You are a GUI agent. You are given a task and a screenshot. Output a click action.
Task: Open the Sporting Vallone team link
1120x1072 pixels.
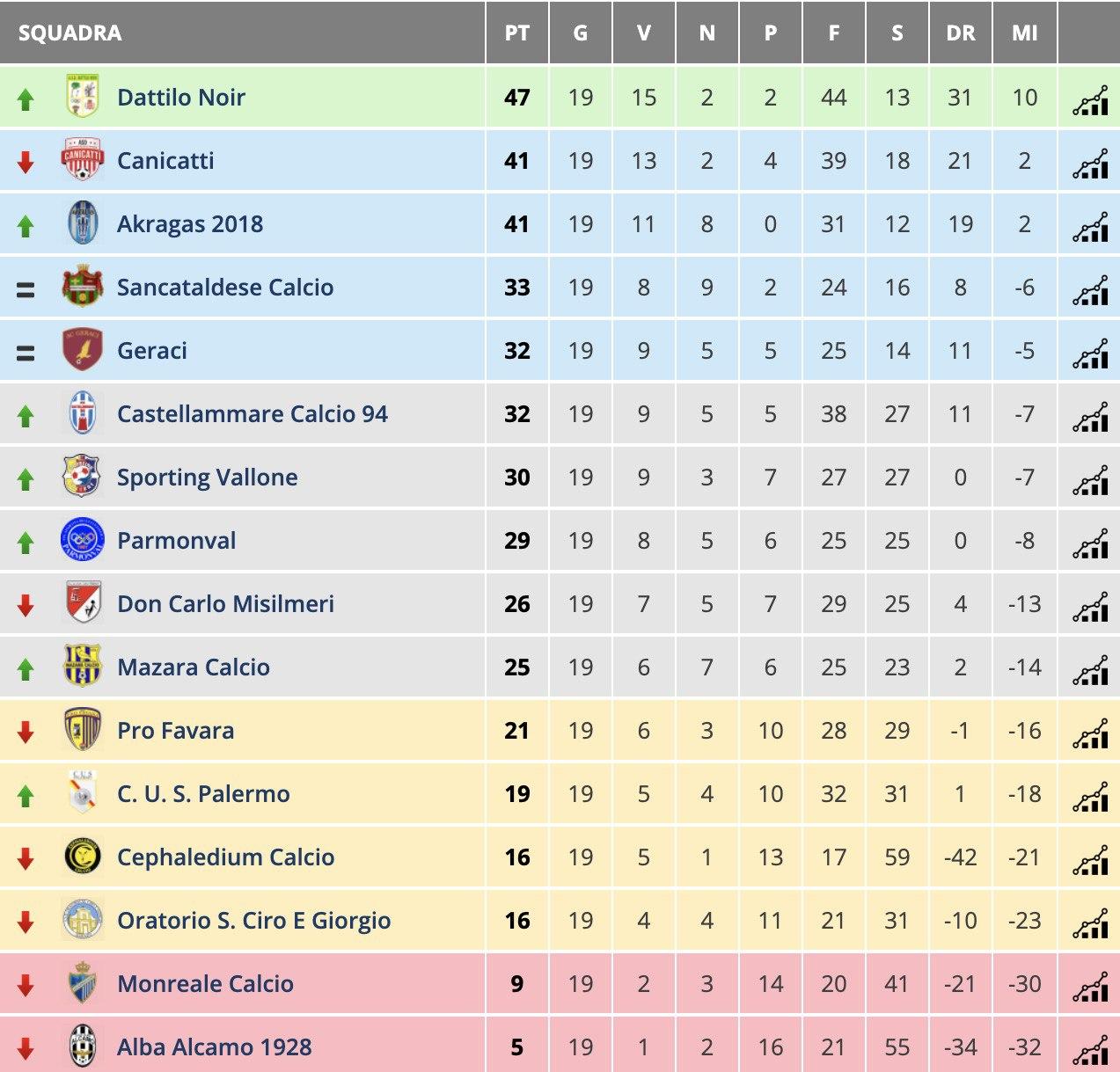208,478
